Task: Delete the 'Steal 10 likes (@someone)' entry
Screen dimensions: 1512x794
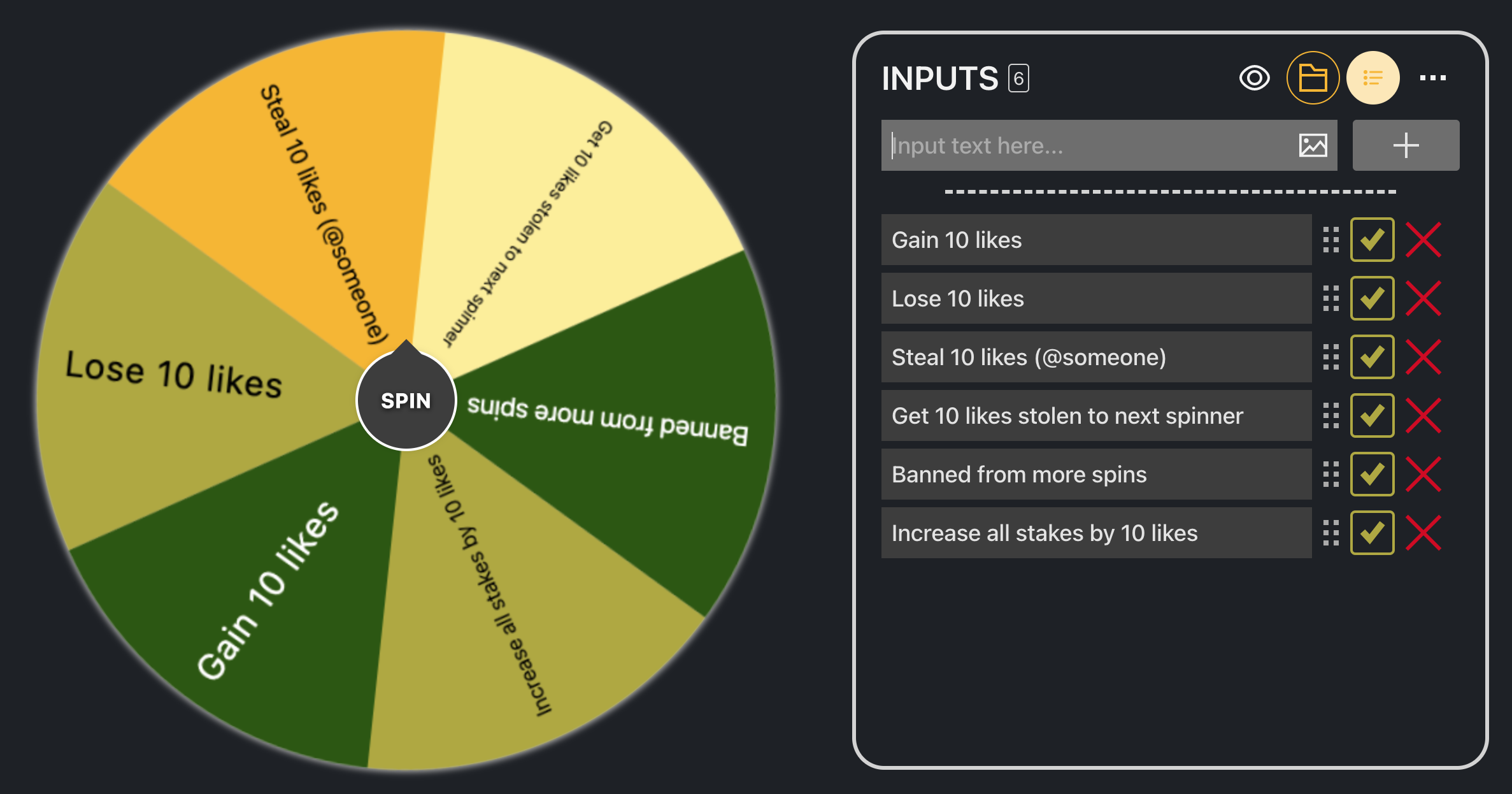Action: tap(1423, 357)
